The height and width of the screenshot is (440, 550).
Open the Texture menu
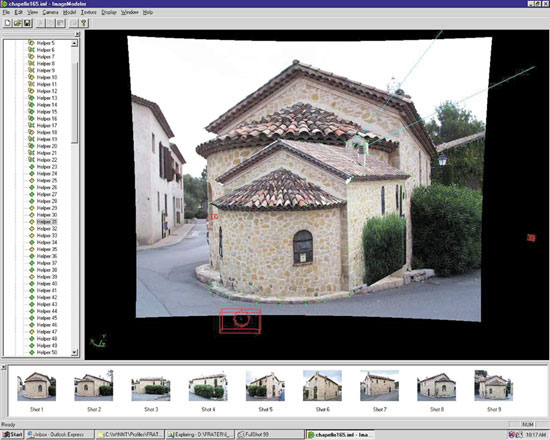(88, 12)
